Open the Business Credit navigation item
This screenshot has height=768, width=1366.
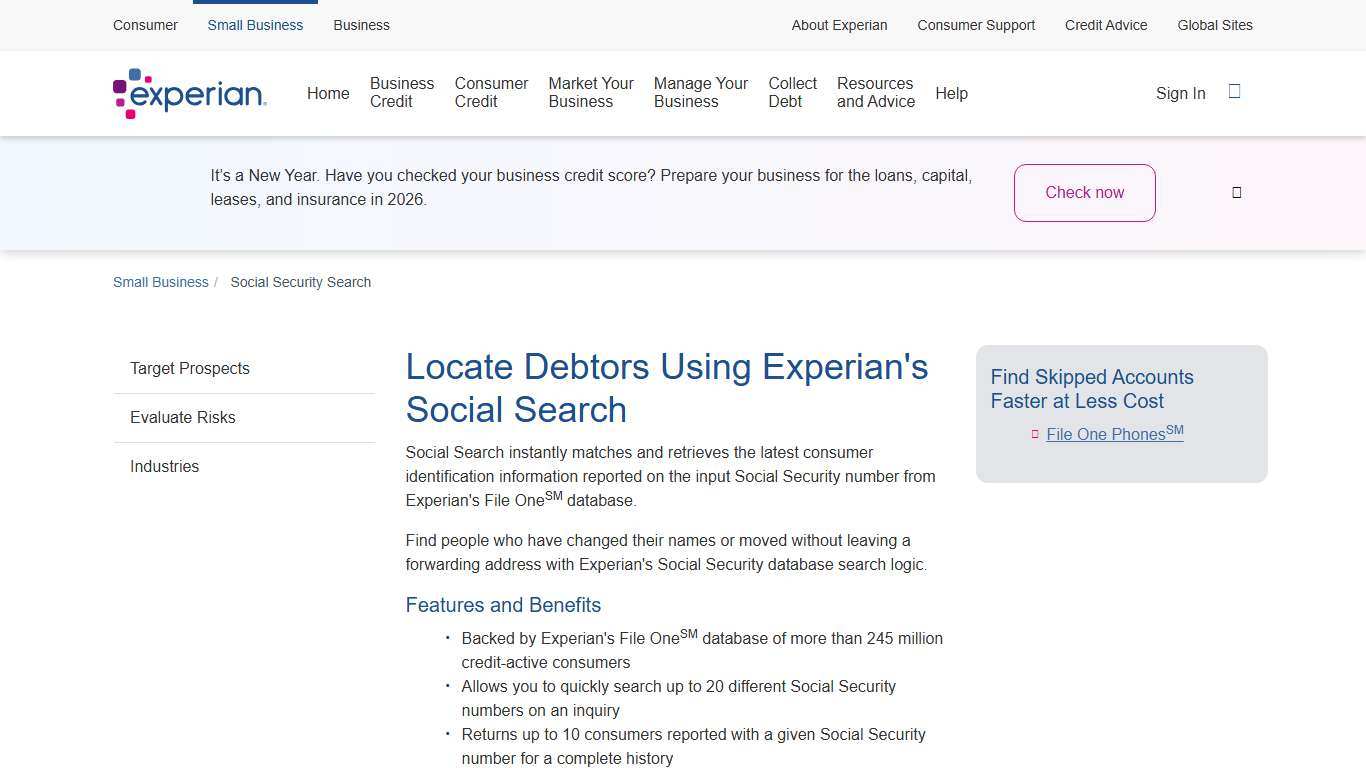click(x=401, y=93)
